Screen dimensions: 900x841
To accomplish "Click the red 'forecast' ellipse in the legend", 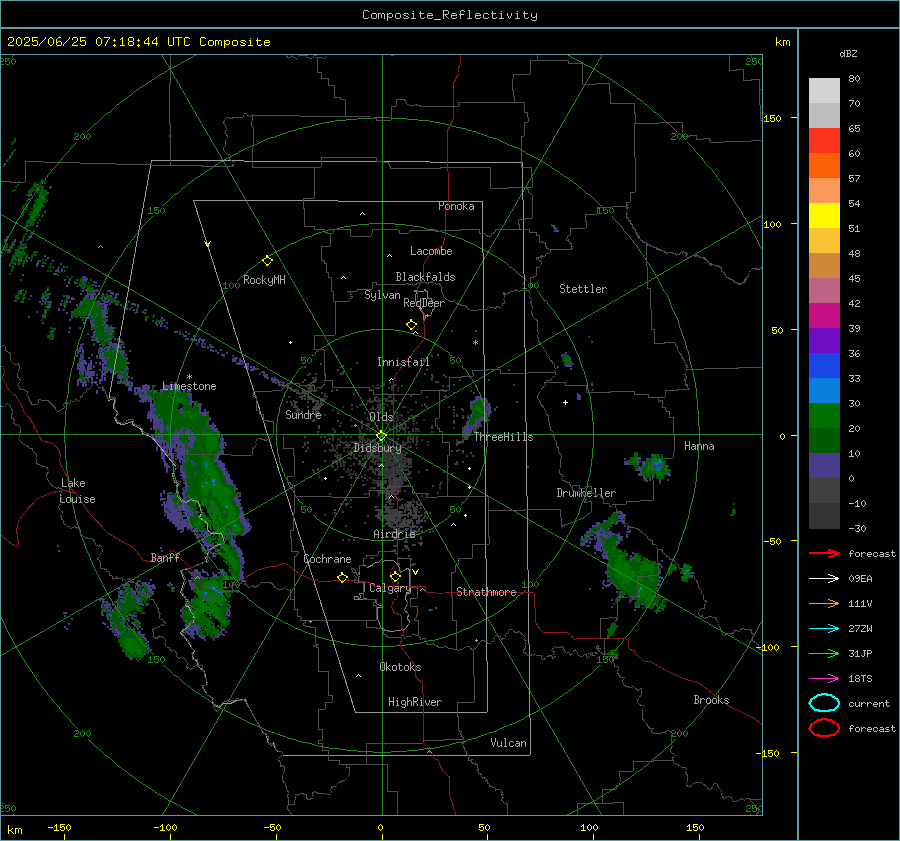I will [824, 728].
